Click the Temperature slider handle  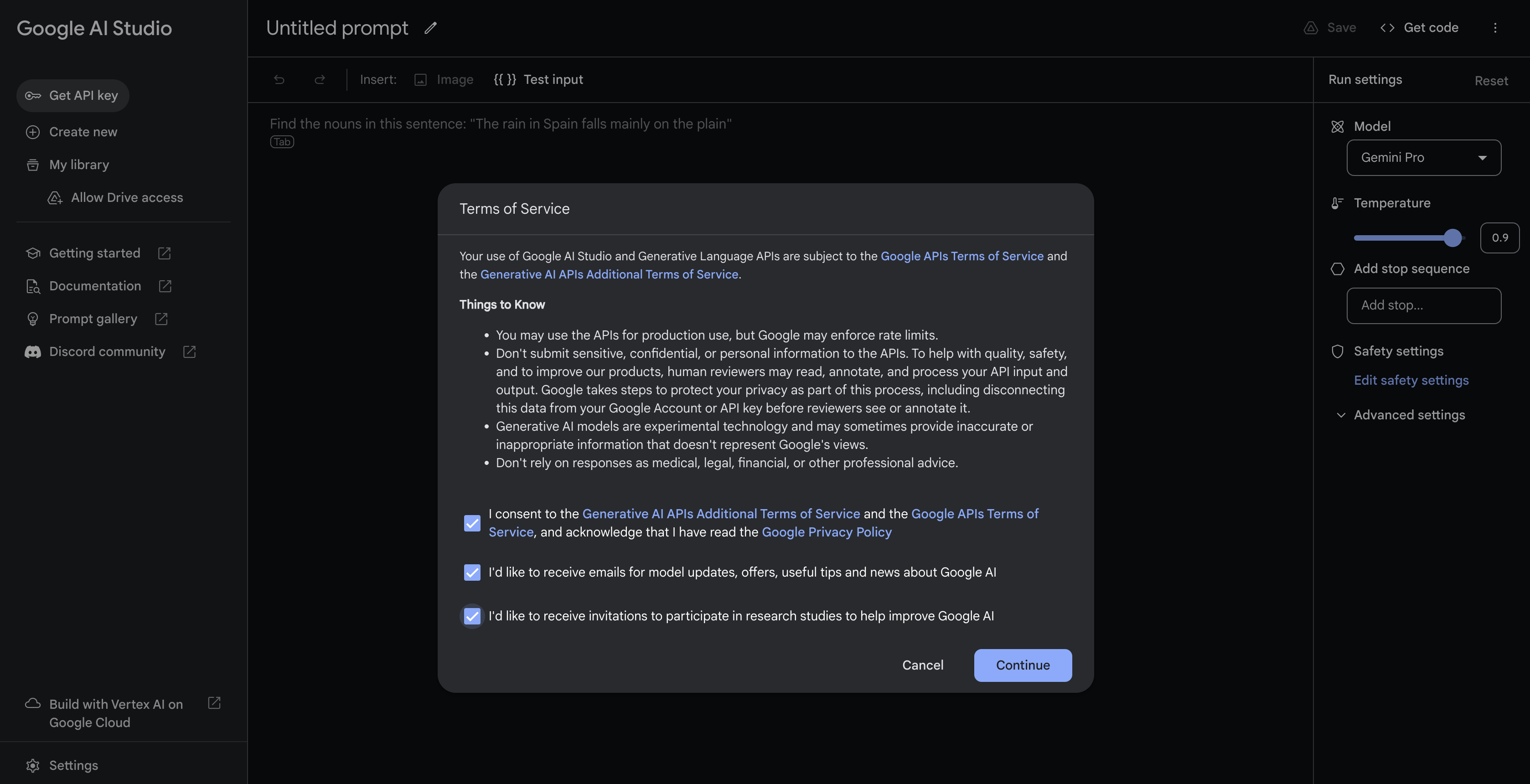coord(1452,237)
